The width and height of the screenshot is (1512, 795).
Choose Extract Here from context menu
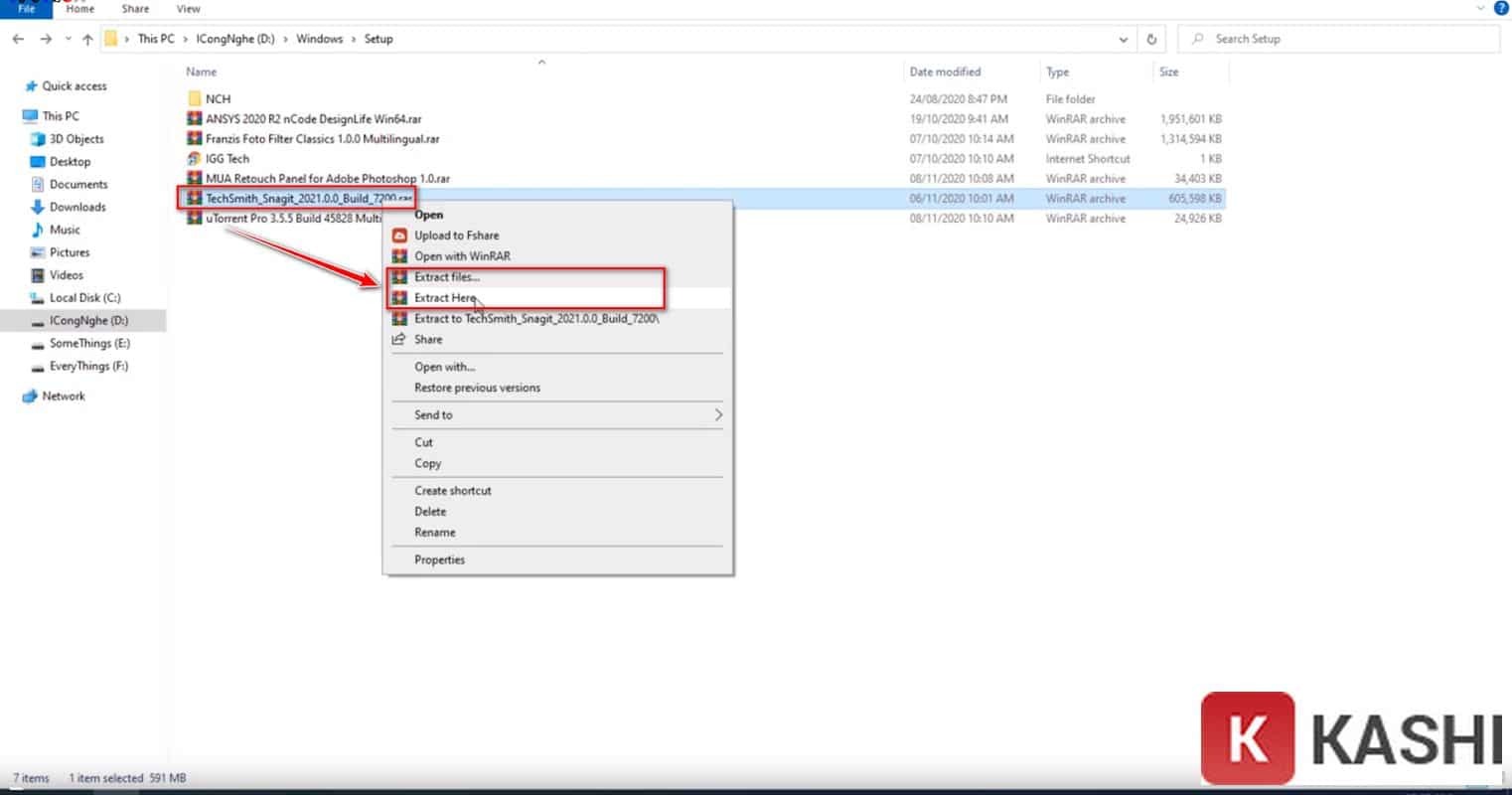pyautogui.click(x=445, y=298)
